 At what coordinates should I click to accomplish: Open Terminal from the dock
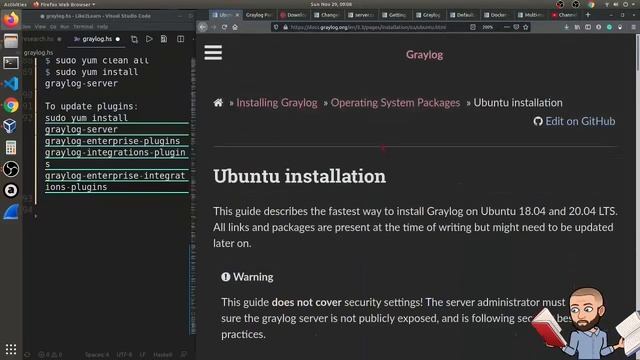pyautogui.click(x=11, y=62)
